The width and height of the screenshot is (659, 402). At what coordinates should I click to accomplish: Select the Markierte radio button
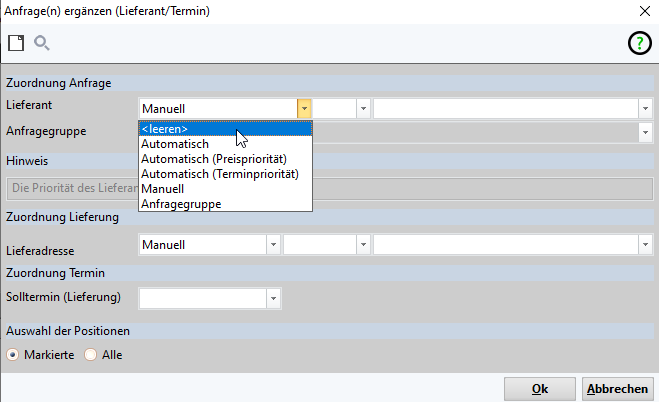(x=13, y=355)
